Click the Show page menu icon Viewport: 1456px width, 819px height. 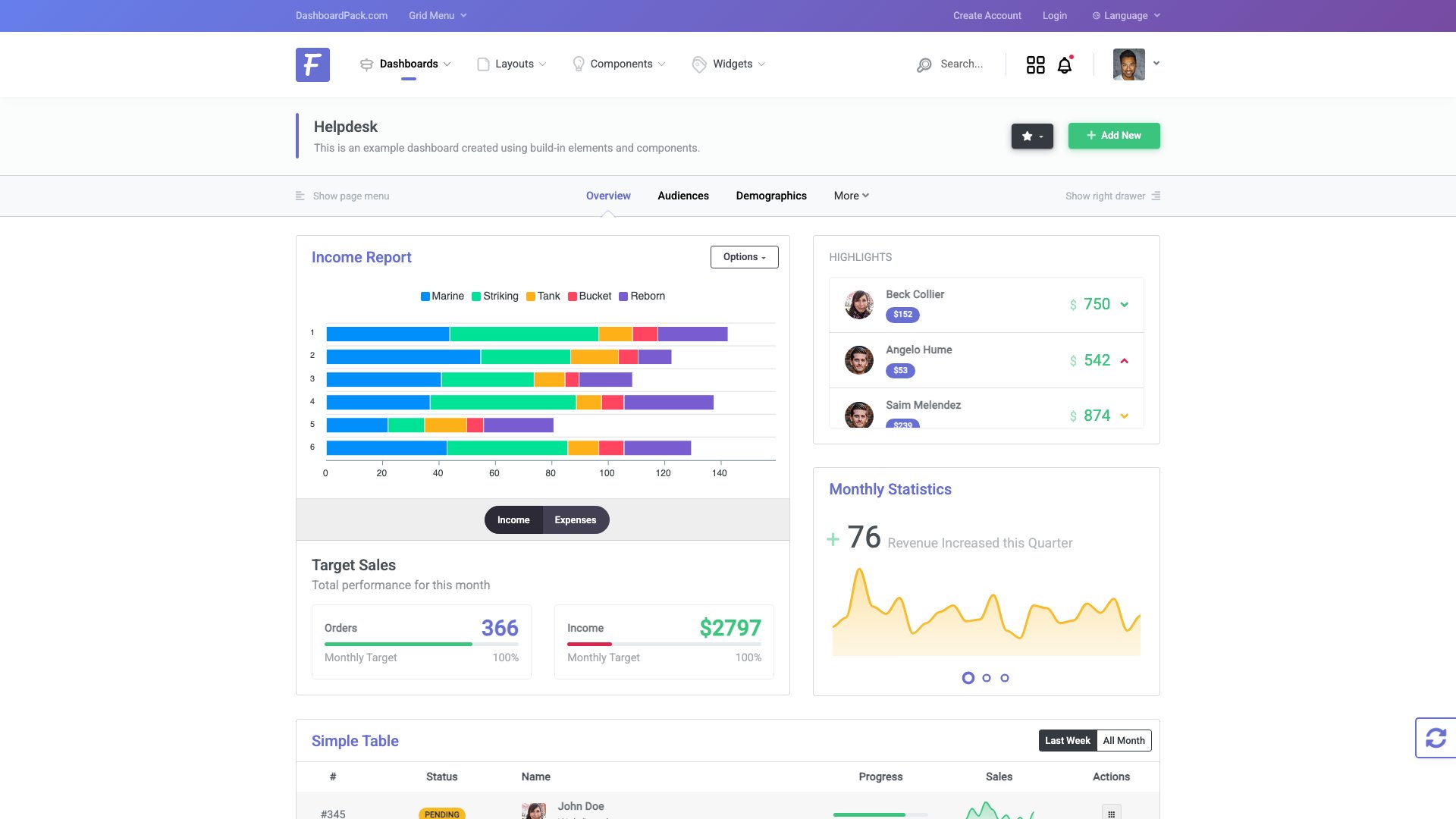(x=300, y=195)
